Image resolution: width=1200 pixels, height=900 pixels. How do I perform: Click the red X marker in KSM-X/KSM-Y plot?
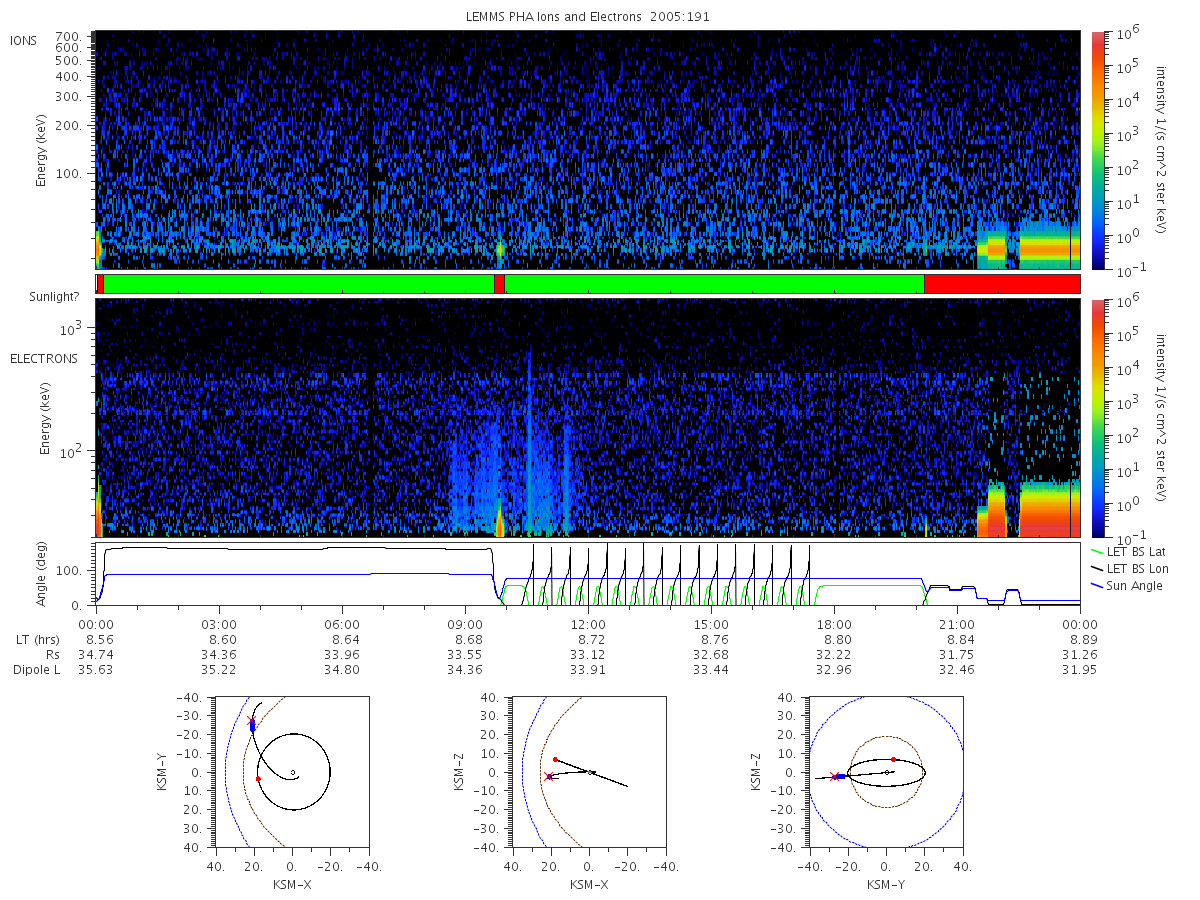point(251,720)
